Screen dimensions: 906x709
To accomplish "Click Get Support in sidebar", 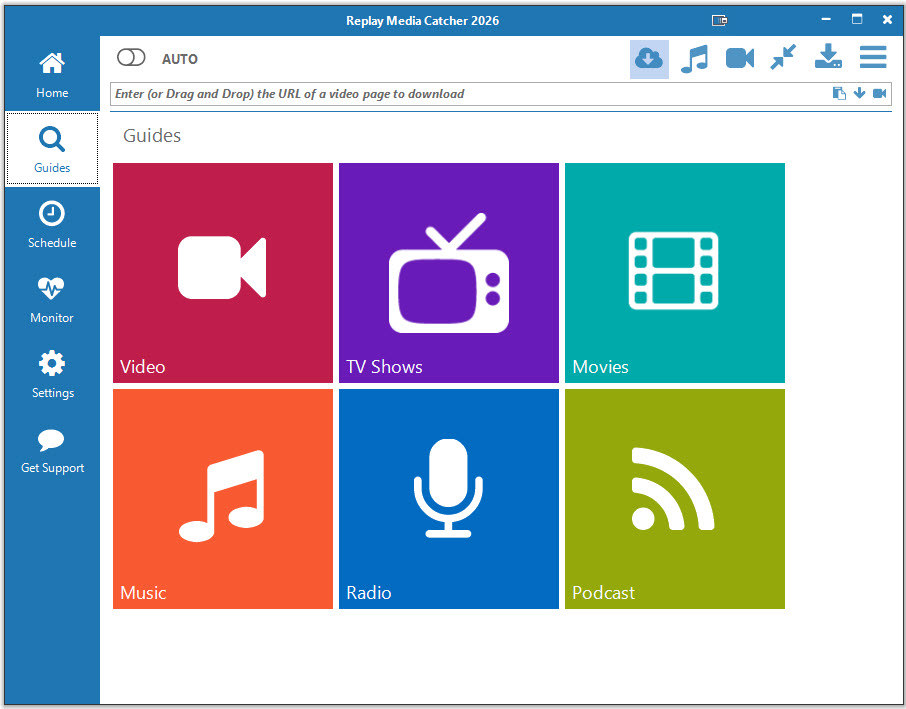I will click(52, 451).
